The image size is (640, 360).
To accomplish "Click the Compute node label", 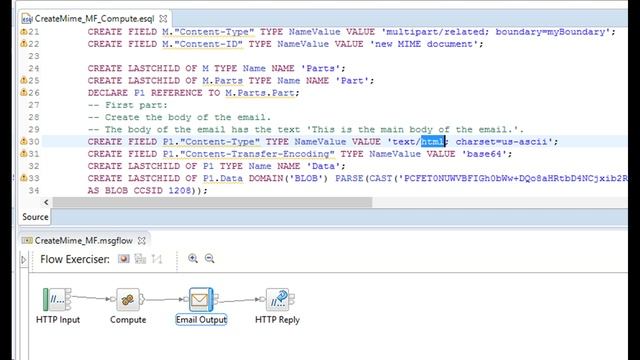I will [x=128, y=320].
